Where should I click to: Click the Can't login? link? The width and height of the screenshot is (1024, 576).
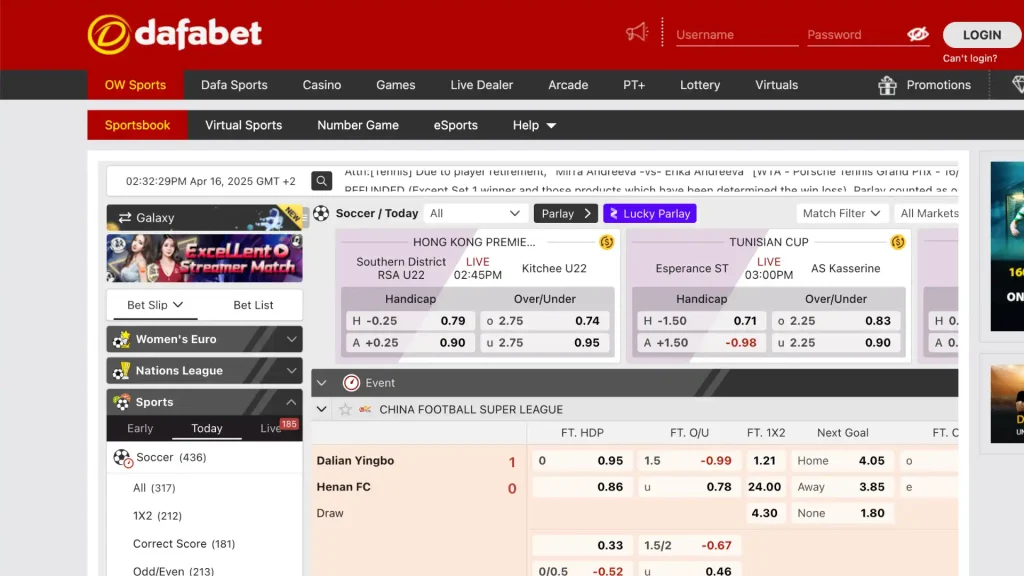[969, 58]
